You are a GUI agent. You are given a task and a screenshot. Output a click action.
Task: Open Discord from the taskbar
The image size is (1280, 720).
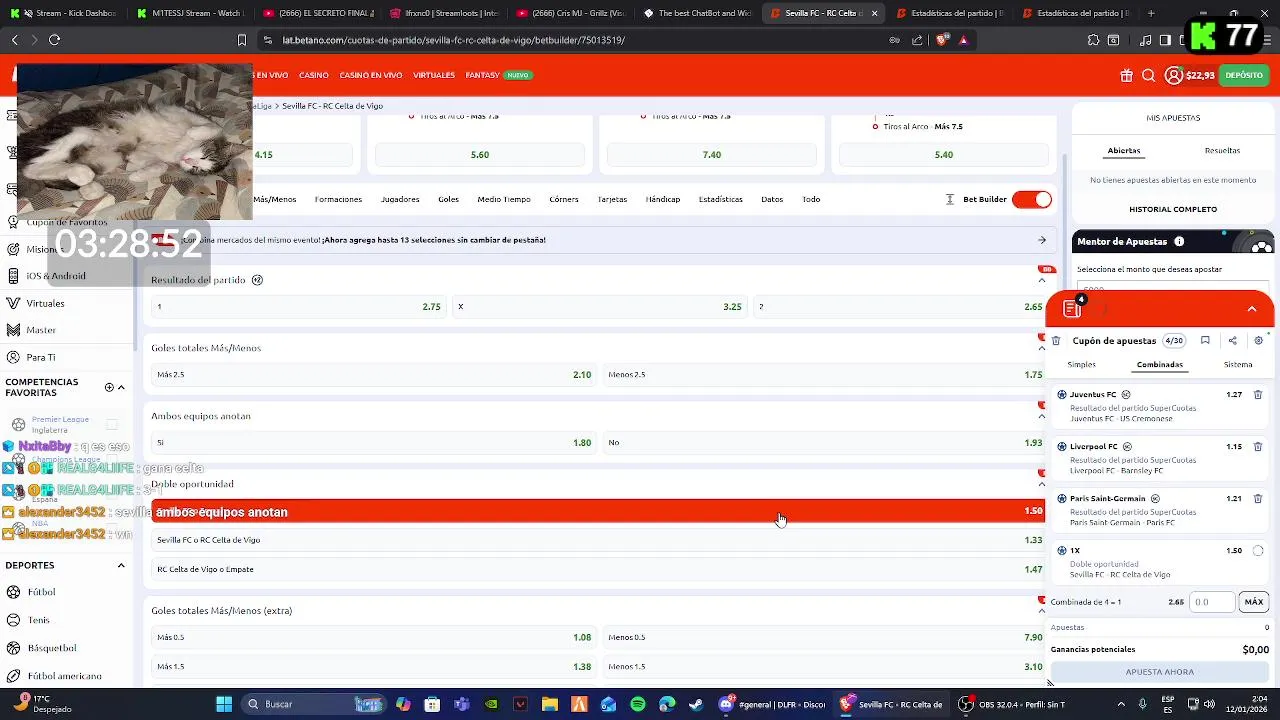click(x=773, y=704)
